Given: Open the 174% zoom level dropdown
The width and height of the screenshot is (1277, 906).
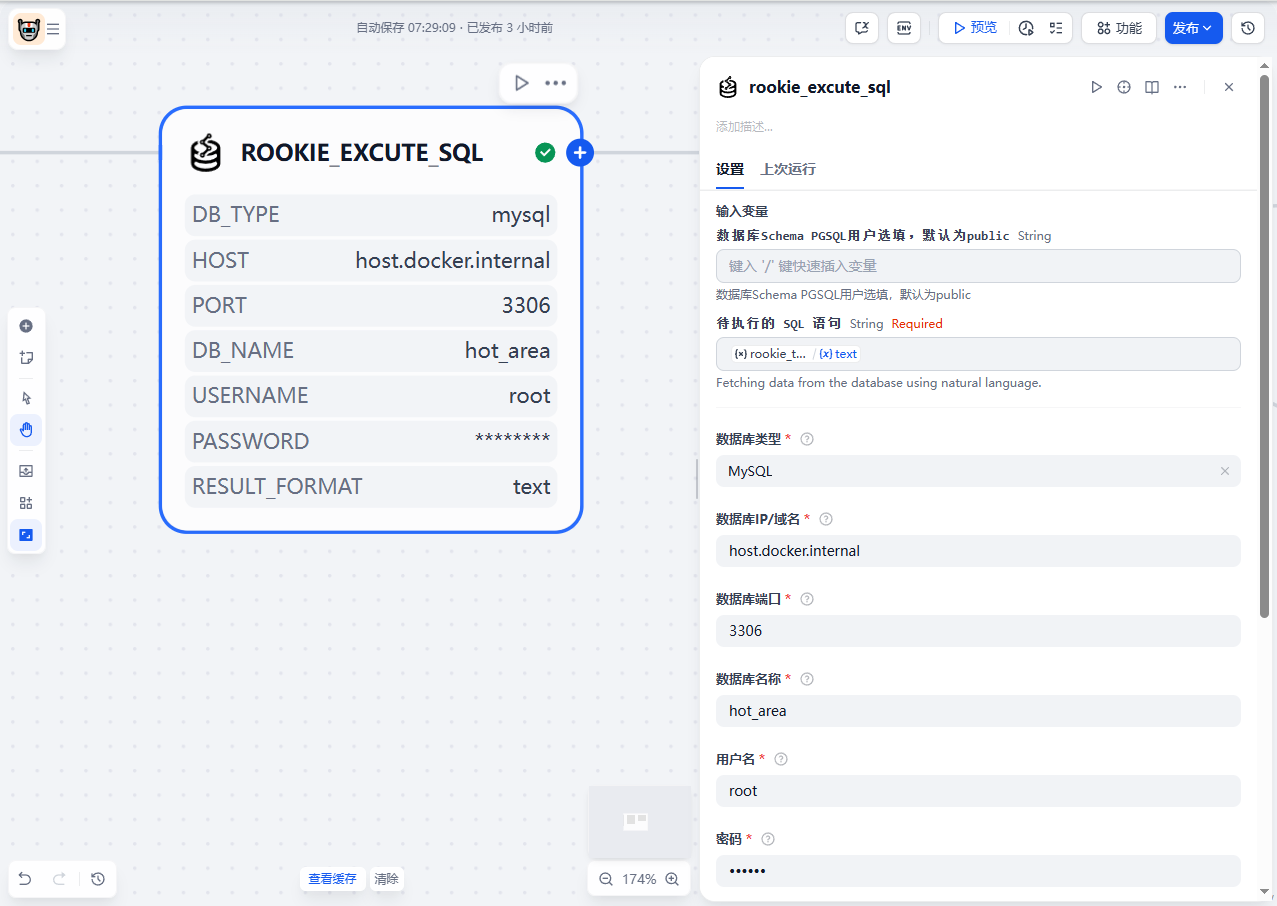Looking at the screenshot, I should 639,879.
